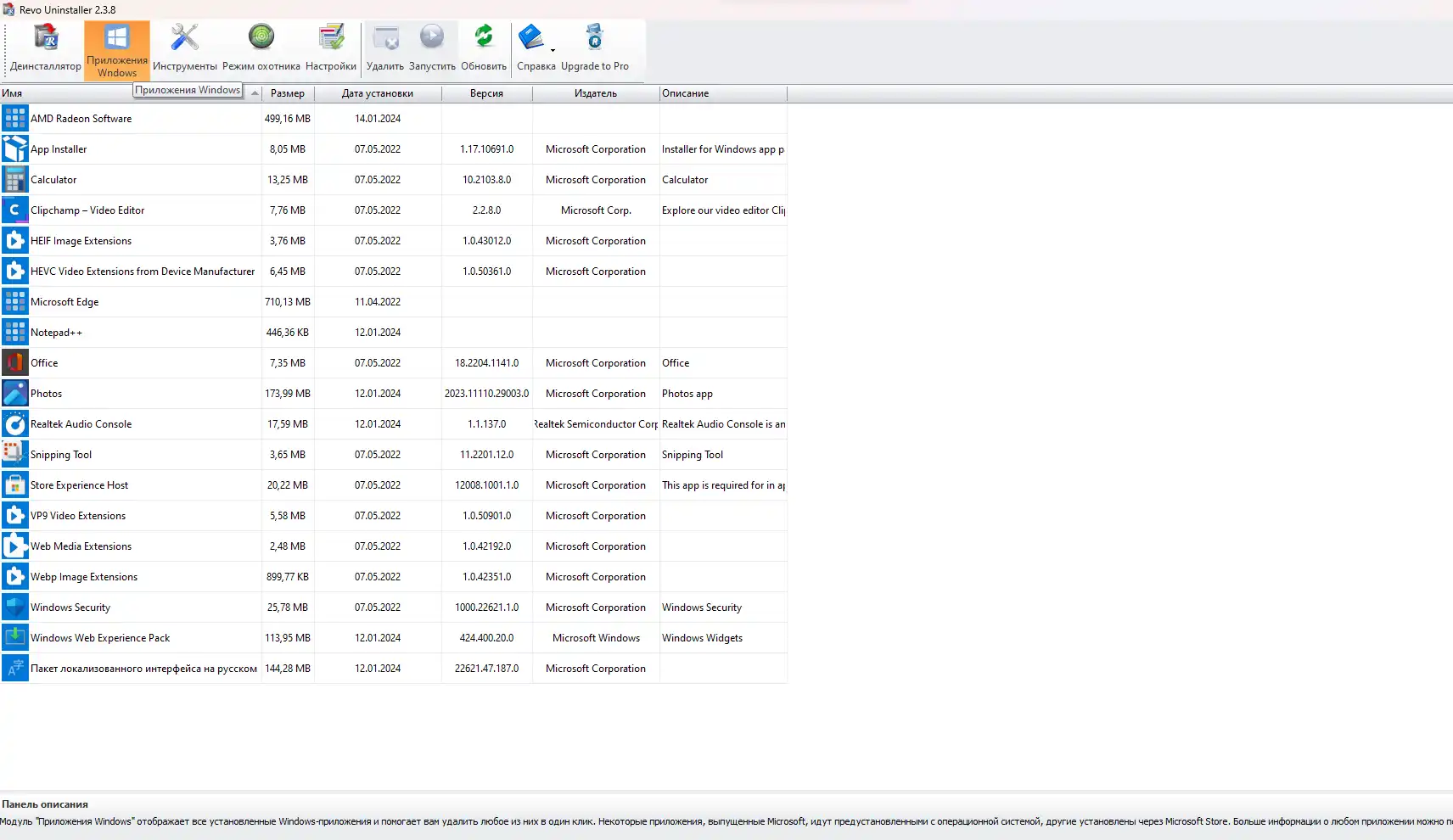1453x840 pixels.
Task: Click version 1.17.10691.0 cell
Action: [487, 149]
